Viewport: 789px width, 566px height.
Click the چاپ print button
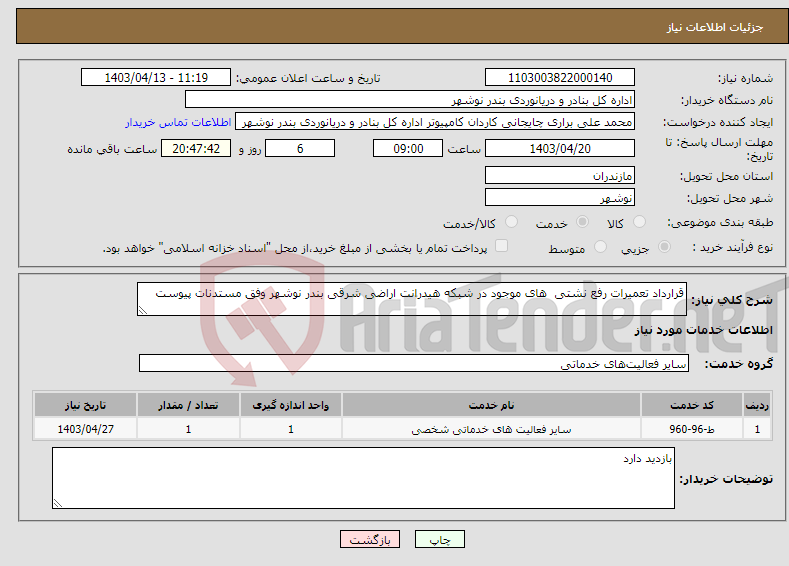pos(440,539)
